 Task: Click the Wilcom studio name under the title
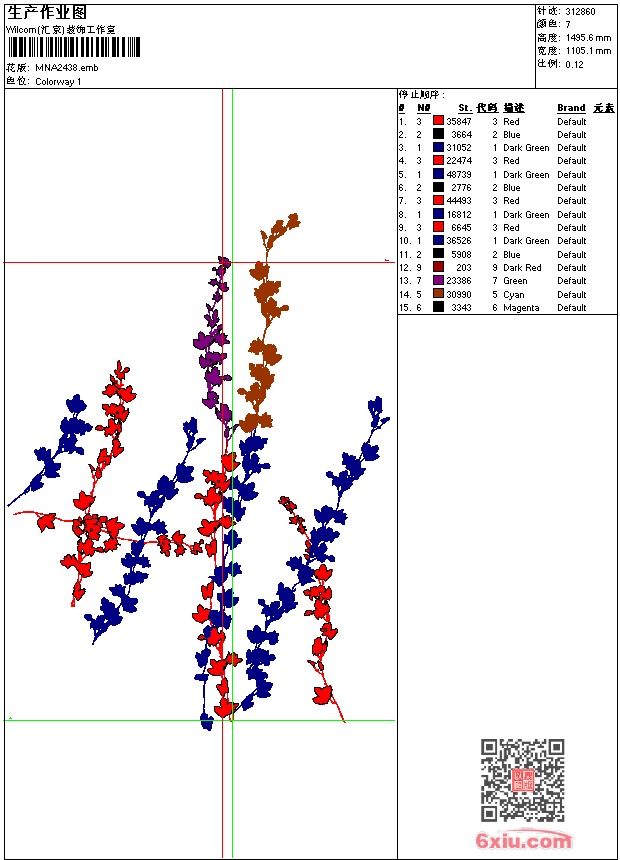click(61, 30)
